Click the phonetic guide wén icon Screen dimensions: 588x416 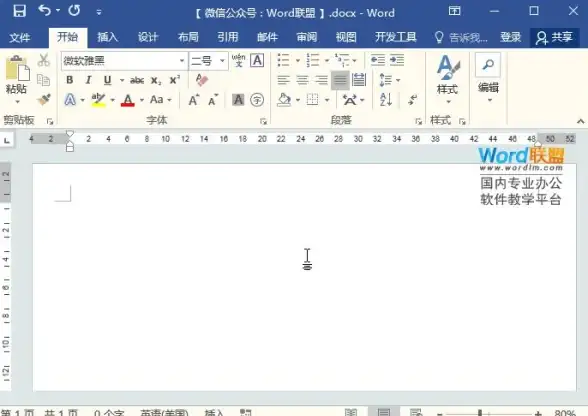point(238,60)
